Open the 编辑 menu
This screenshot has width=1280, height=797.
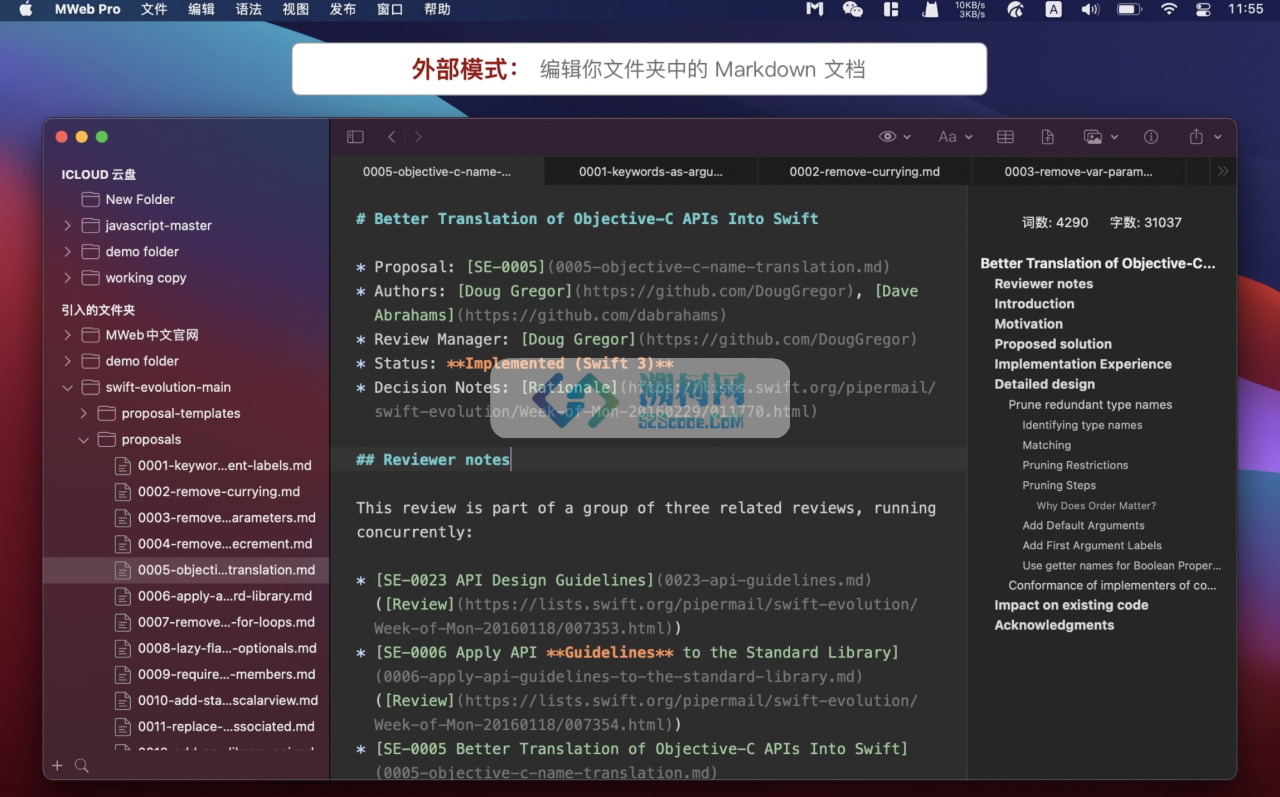201,9
